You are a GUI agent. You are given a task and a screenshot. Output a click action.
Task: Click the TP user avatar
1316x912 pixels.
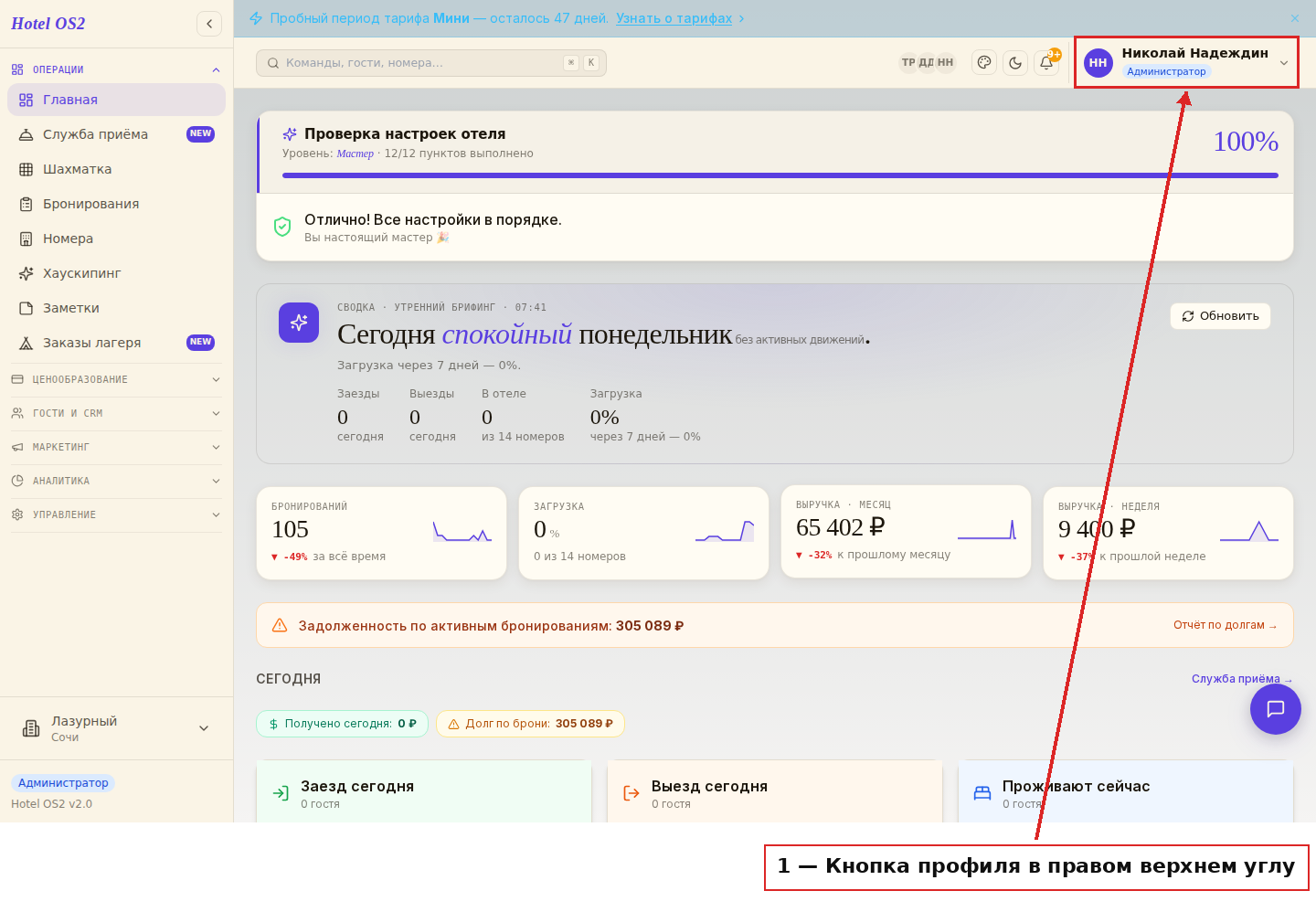(x=908, y=62)
